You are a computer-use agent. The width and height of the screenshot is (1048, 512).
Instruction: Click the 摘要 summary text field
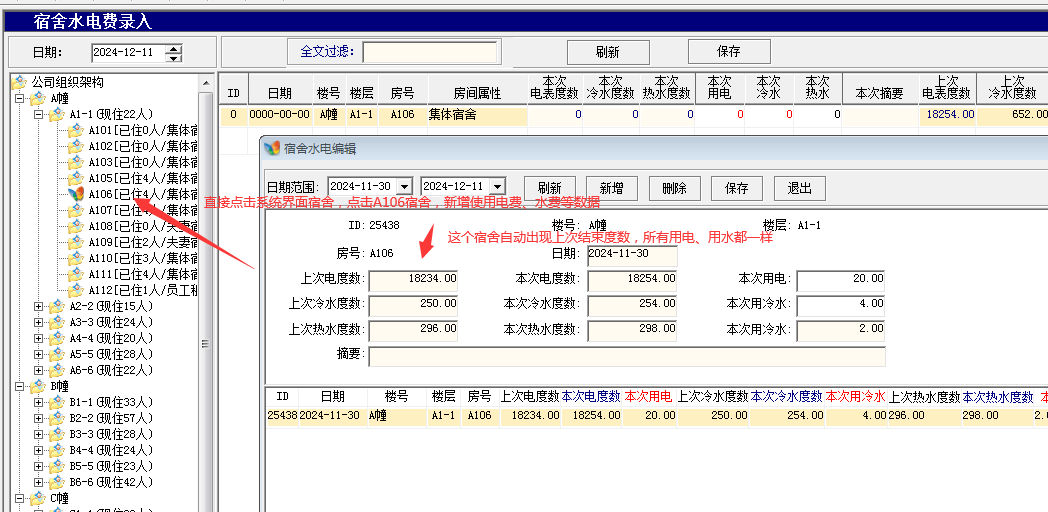tap(626, 356)
